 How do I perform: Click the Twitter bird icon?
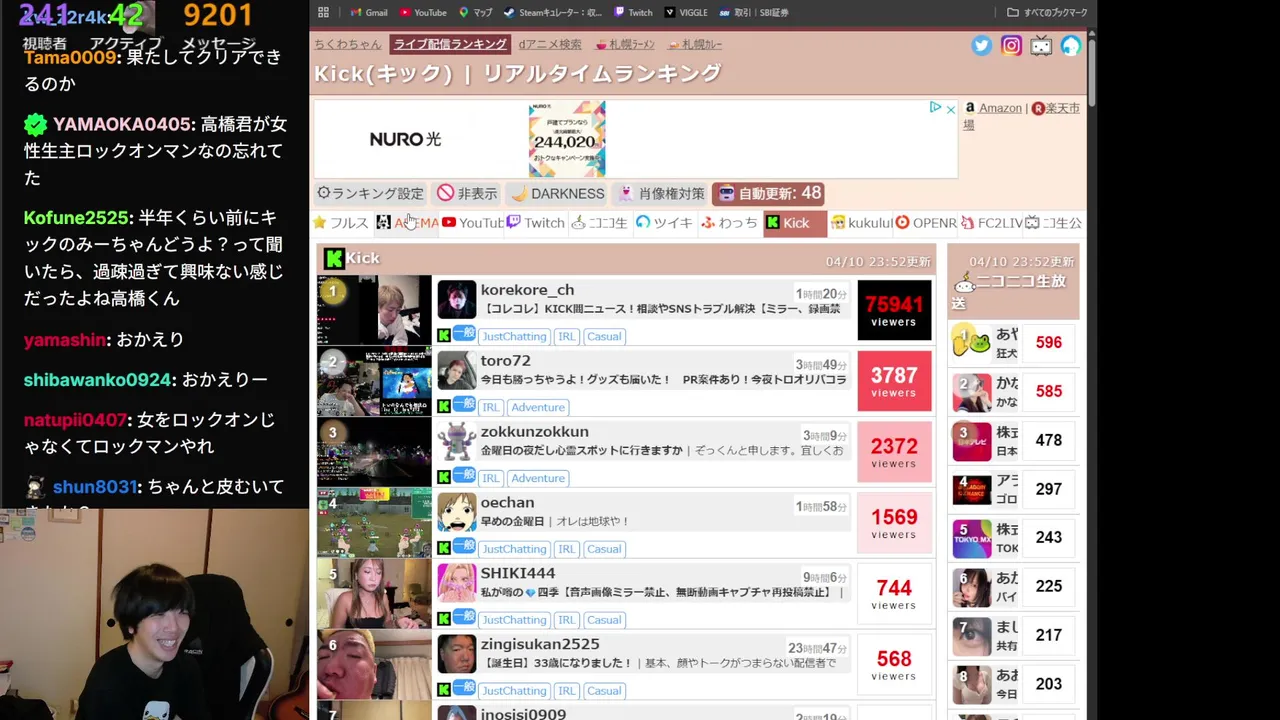tap(982, 46)
